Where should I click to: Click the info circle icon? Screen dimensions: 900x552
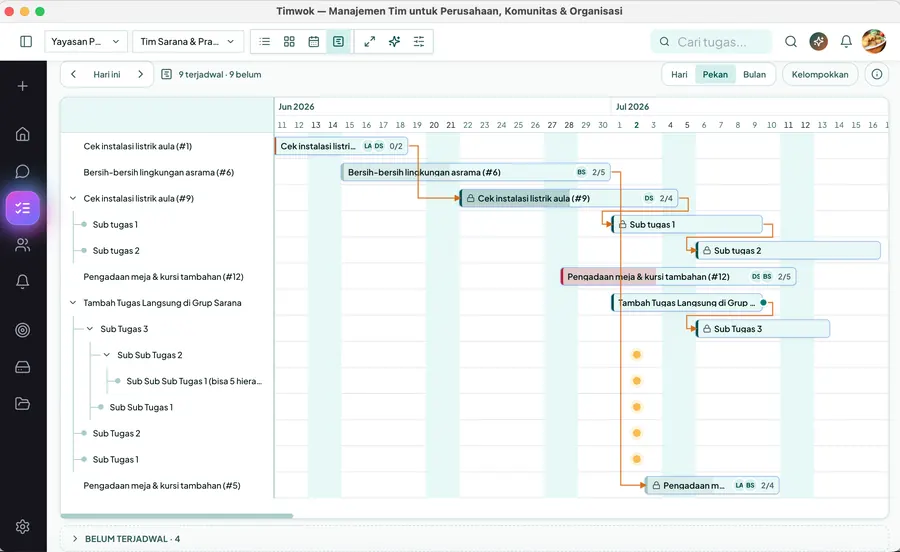point(877,74)
